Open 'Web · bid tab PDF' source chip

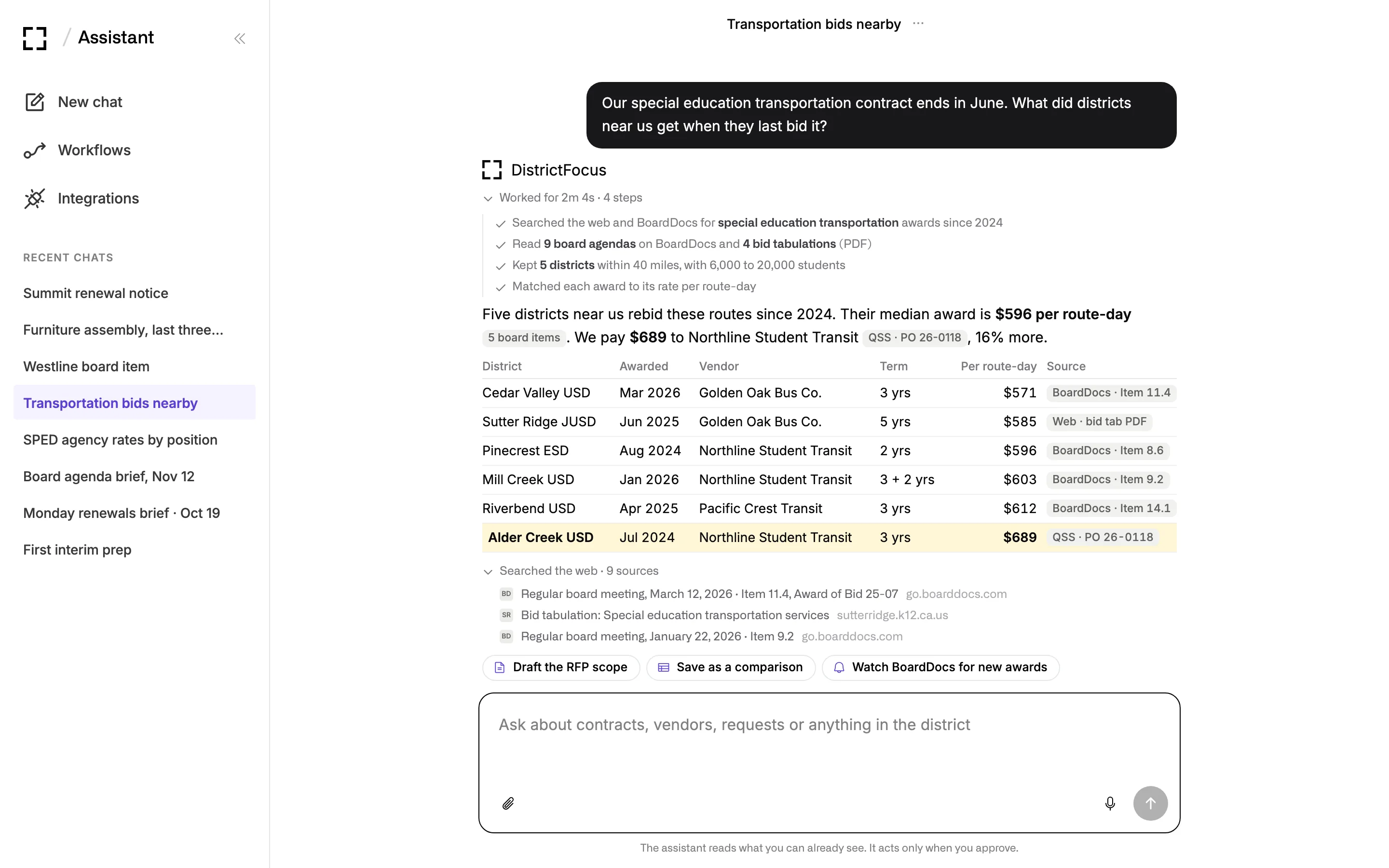tap(1099, 421)
